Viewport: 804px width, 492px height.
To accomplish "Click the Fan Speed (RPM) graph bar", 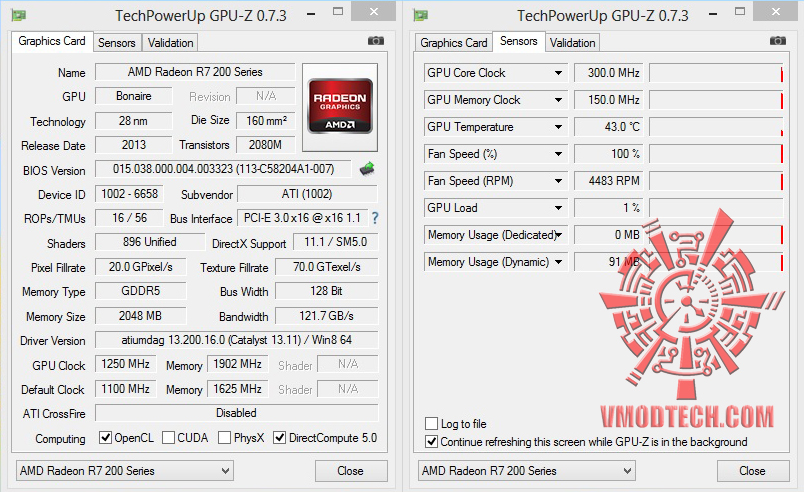I will click(716, 181).
